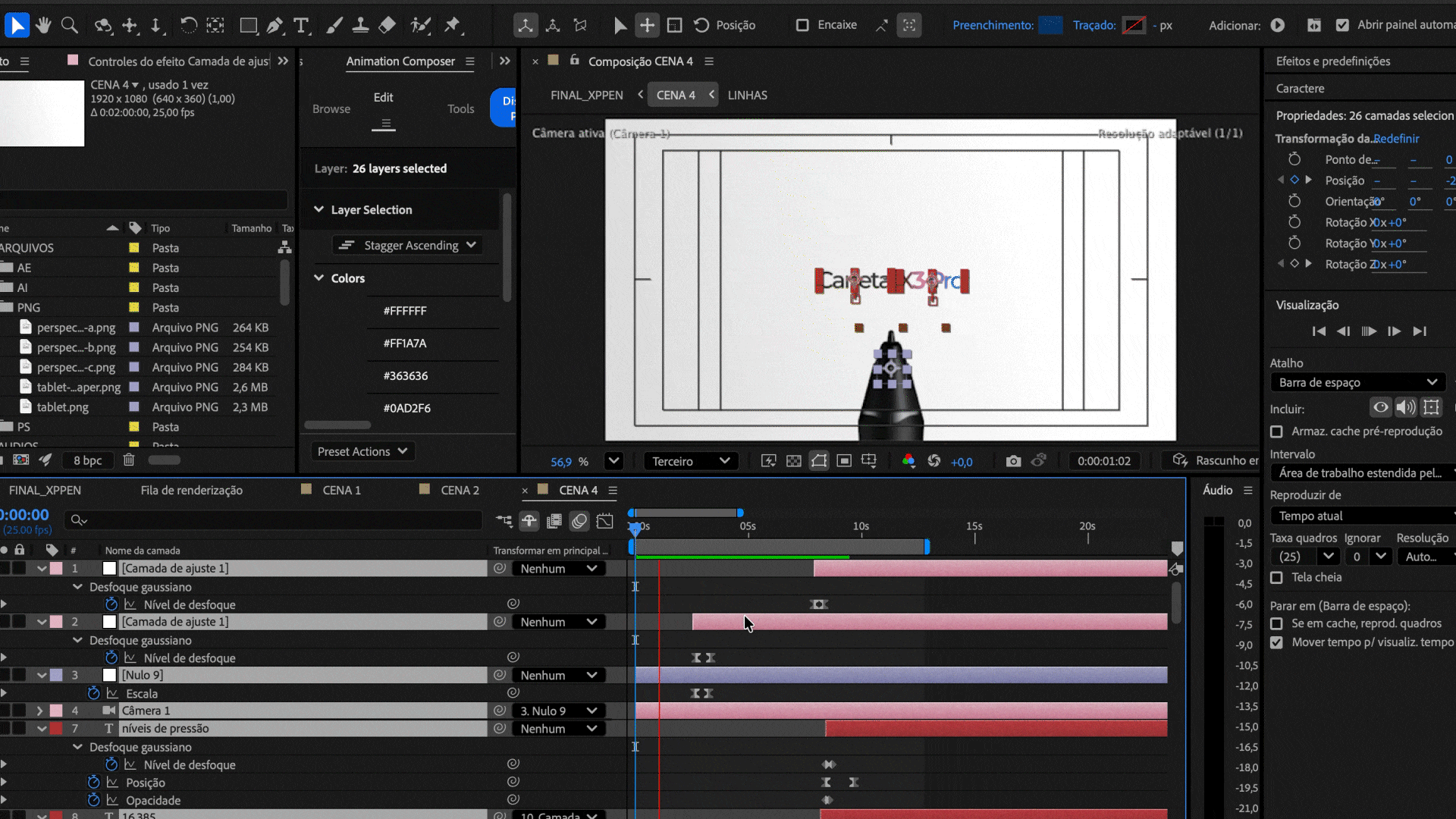Enable Tela cheia checkbox
This screenshot has height=819, width=1456.
tap(1277, 578)
